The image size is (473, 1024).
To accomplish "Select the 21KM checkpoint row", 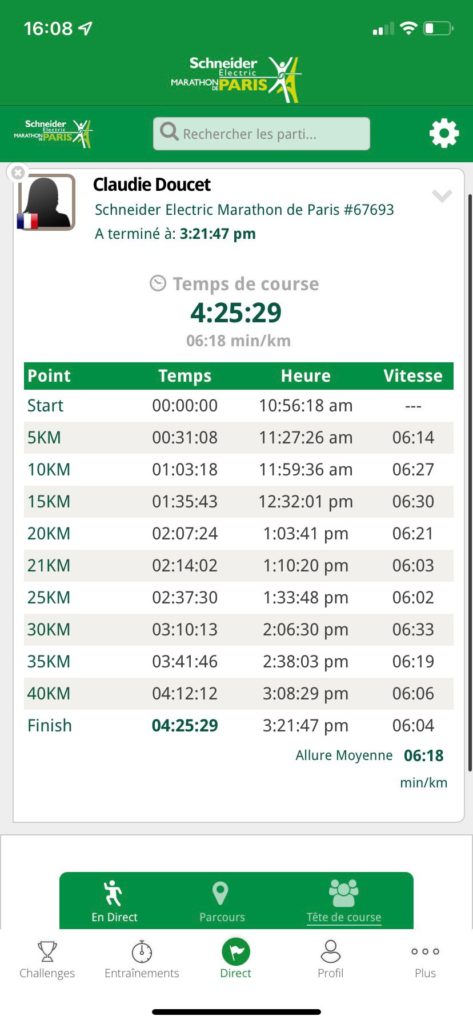I will [238, 566].
